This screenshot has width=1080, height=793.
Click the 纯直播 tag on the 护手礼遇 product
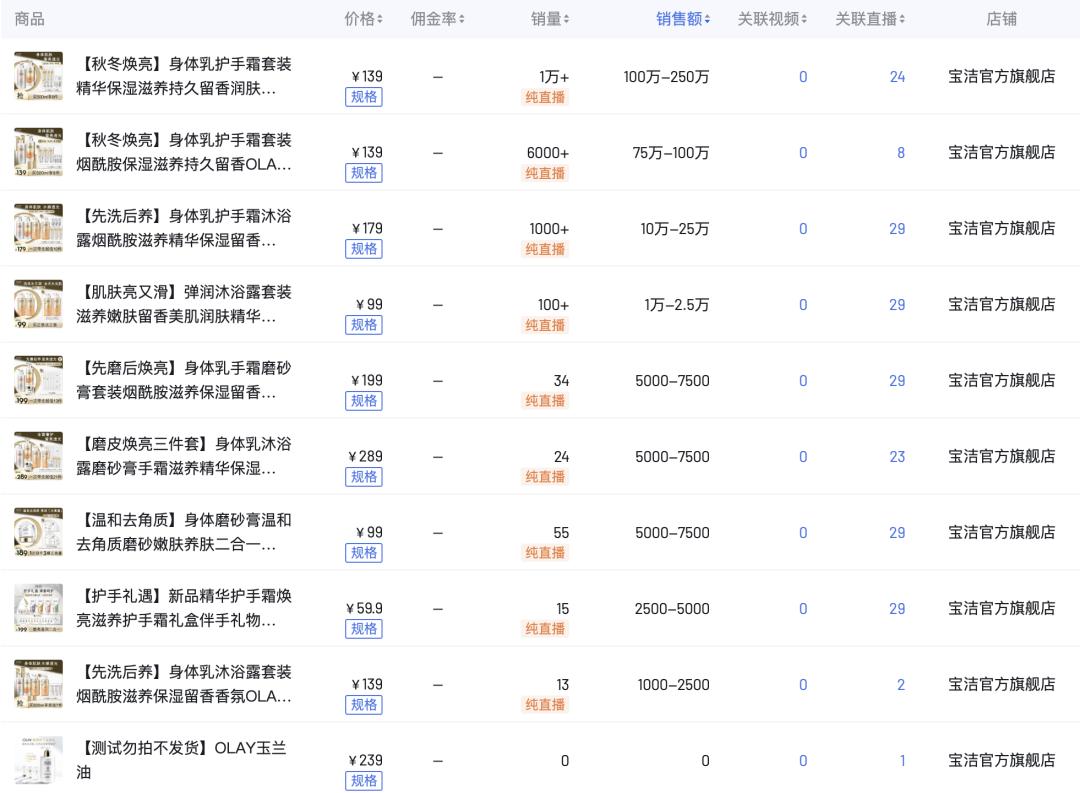546,629
